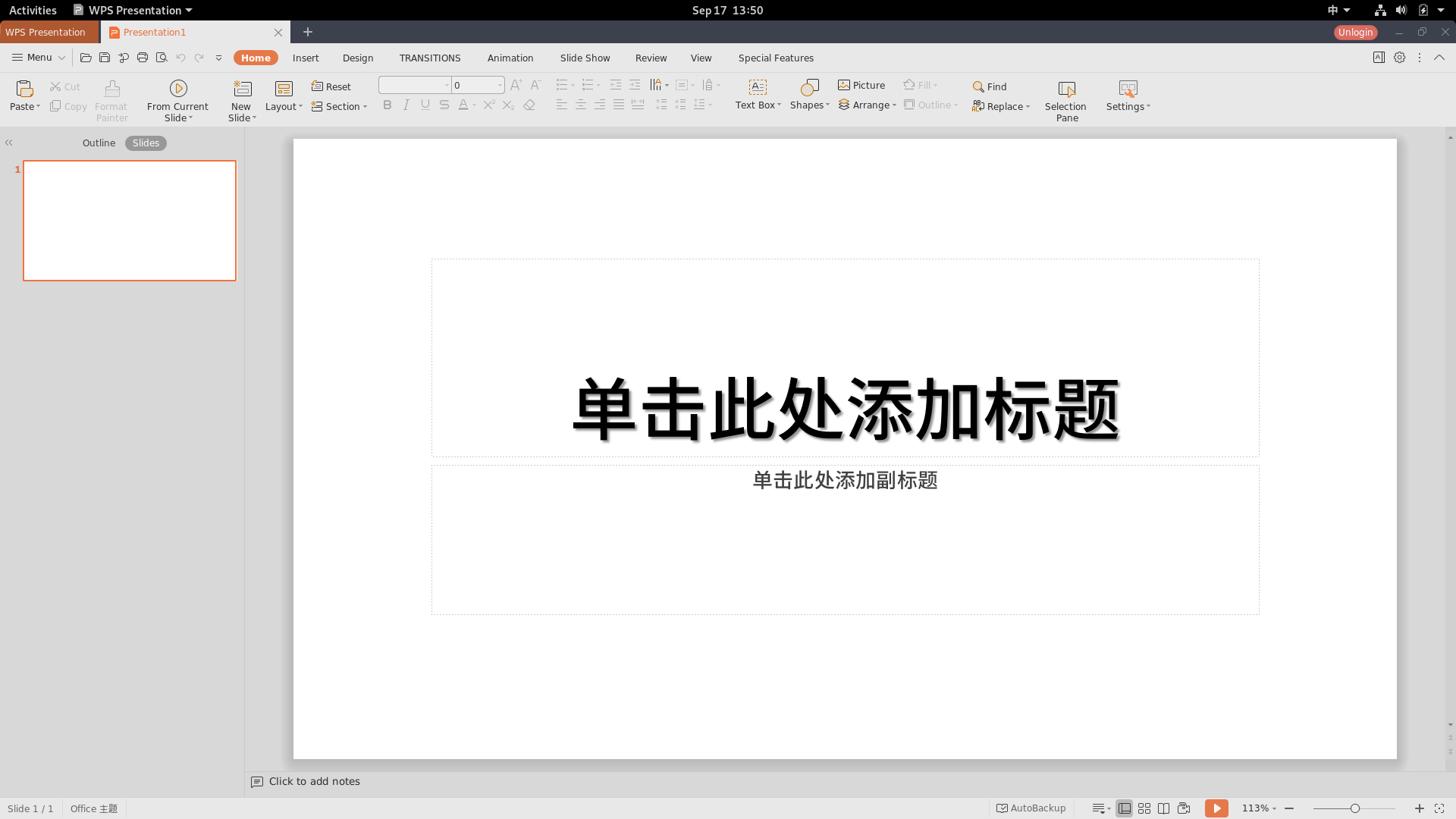Open the Special Features menu
1456x819 pixels.
pos(776,57)
